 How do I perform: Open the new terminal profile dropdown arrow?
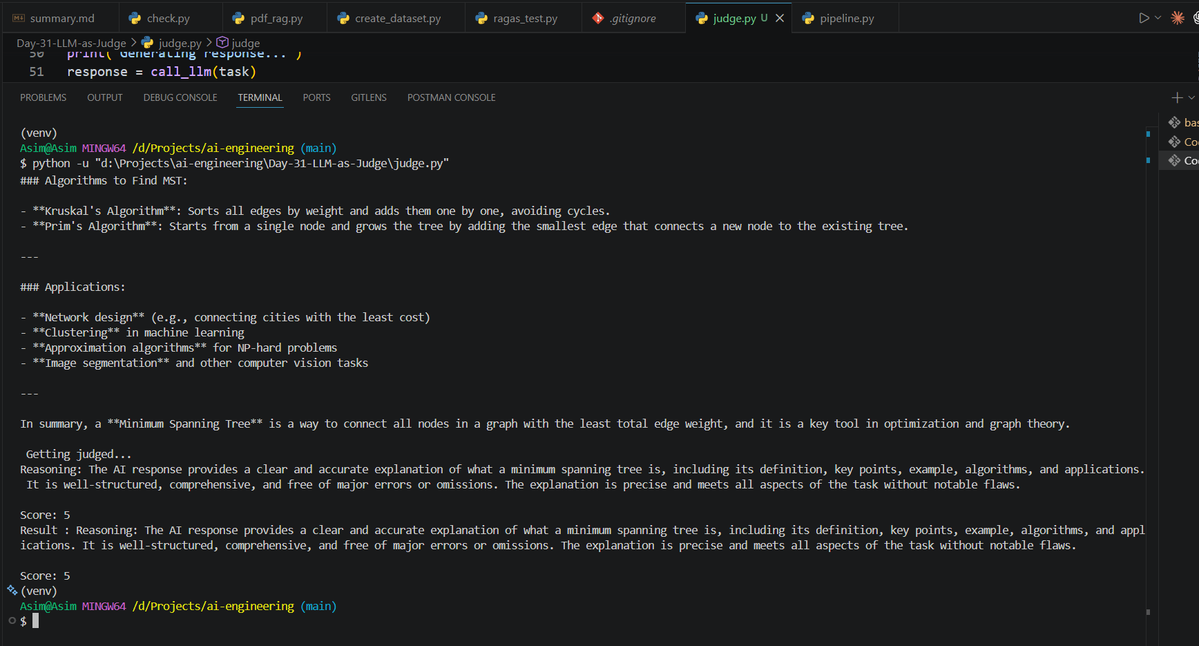[x=1191, y=97]
